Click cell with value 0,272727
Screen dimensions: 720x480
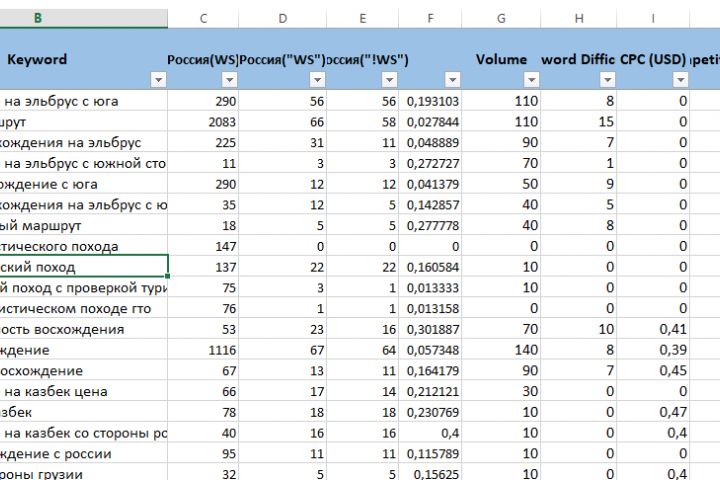(430, 163)
